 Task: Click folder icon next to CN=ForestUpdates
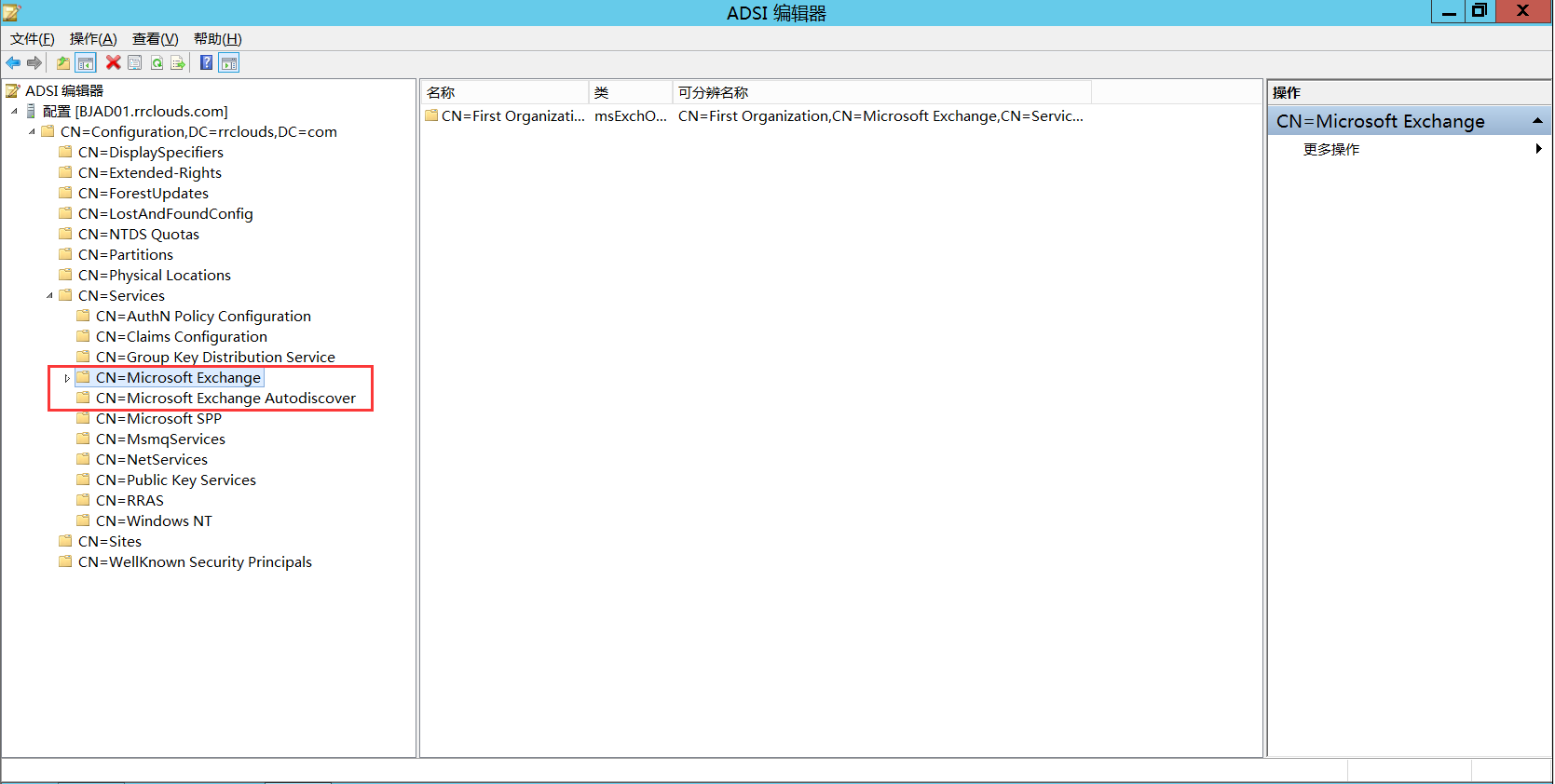click(65, 193)
